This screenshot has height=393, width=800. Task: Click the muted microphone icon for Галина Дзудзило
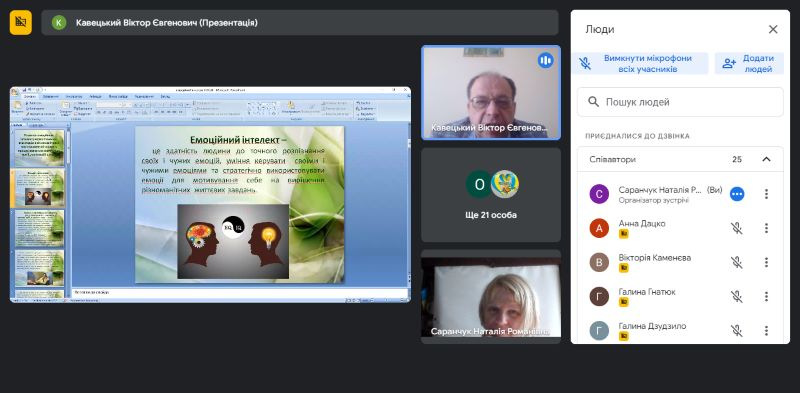point(737,331)
